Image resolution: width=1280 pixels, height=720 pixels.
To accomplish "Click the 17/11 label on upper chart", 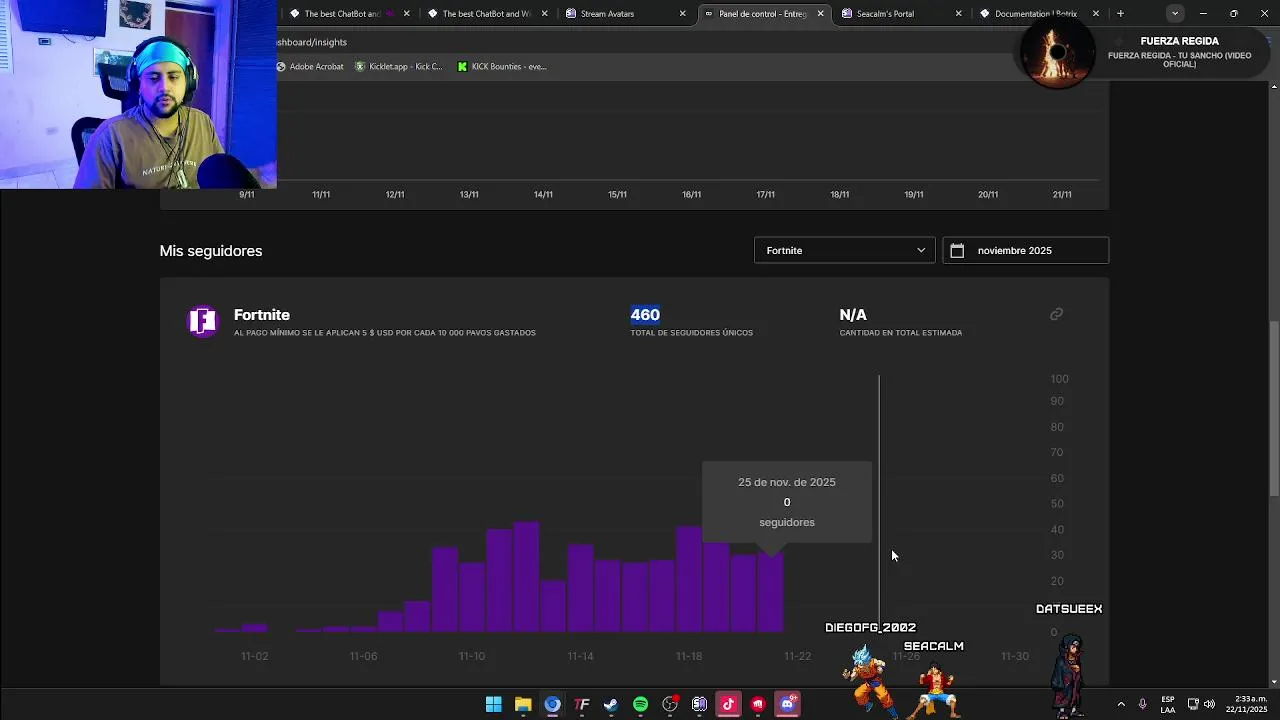I will coord(766,195).
